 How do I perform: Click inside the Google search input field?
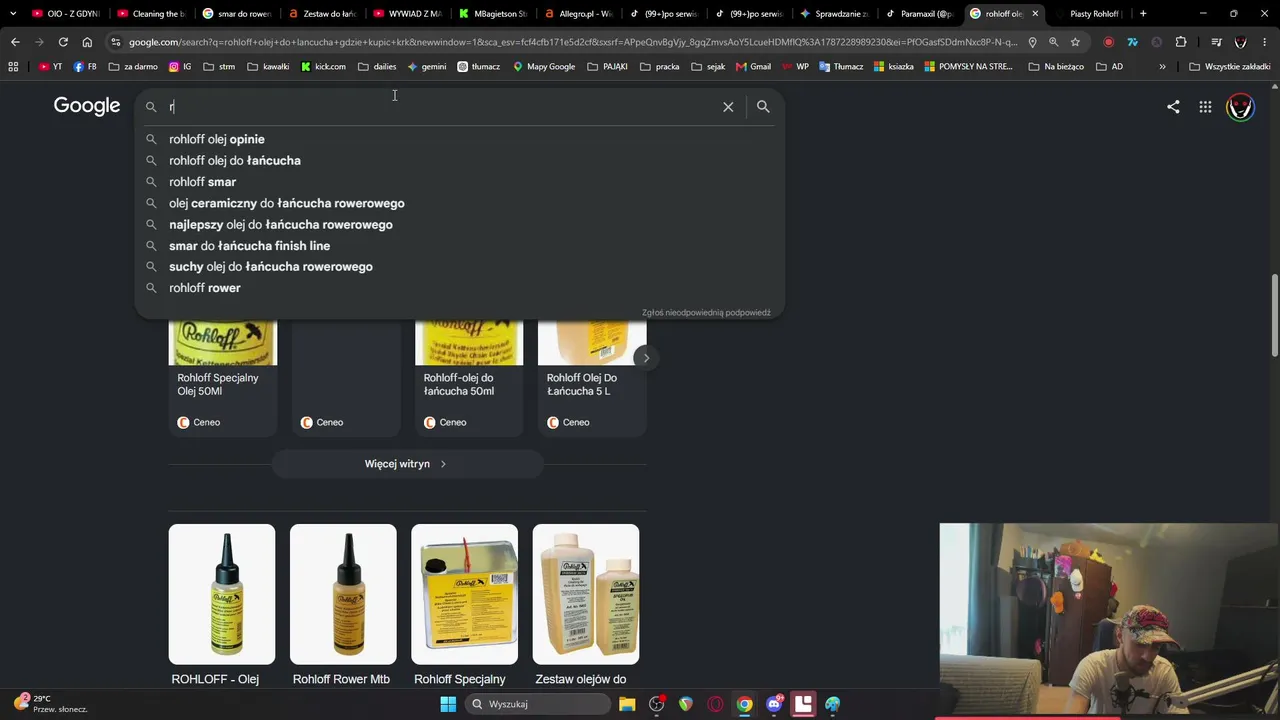coord(440,107)
